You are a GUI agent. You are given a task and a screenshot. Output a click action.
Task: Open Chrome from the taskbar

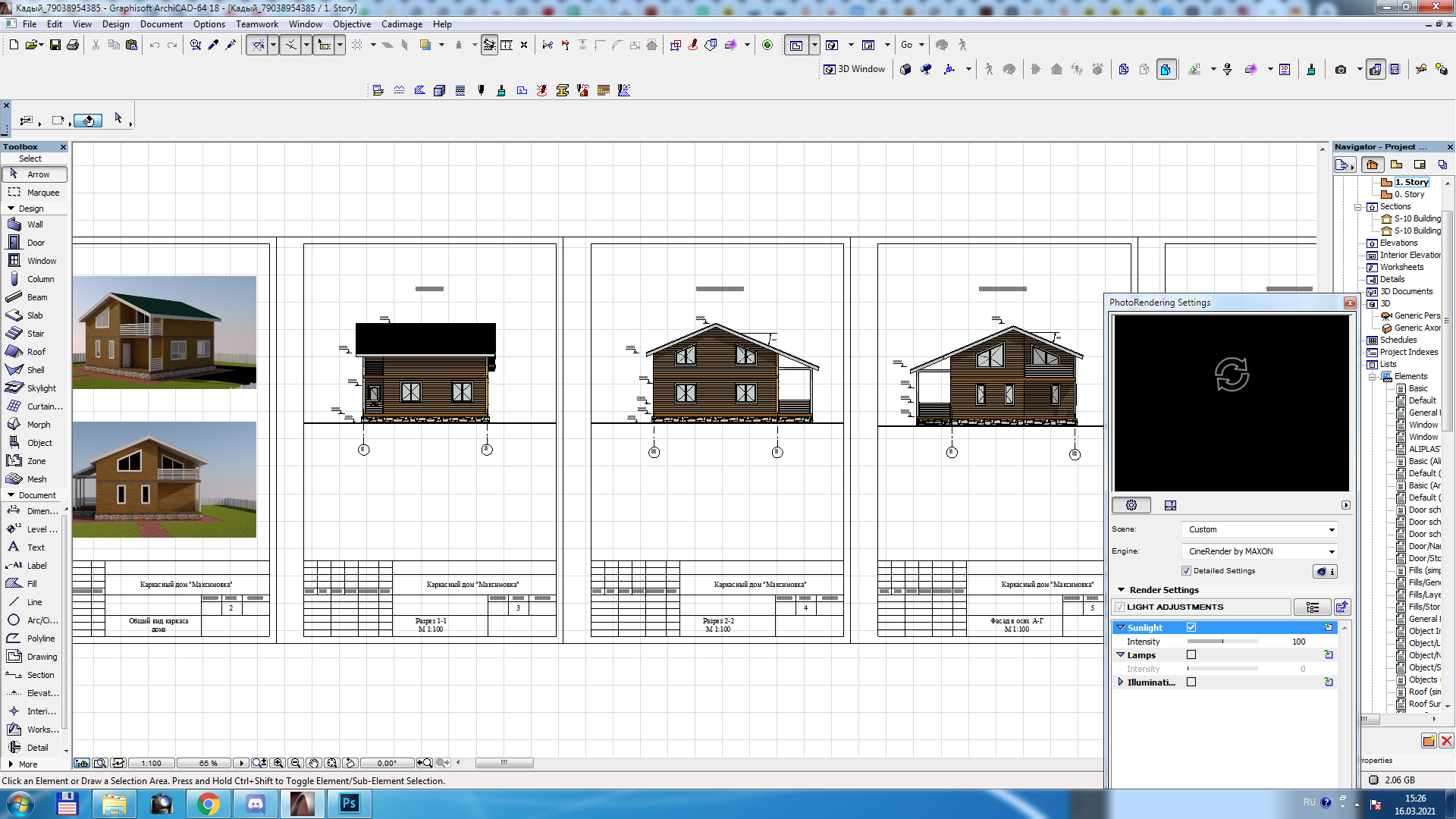point(208,804)
